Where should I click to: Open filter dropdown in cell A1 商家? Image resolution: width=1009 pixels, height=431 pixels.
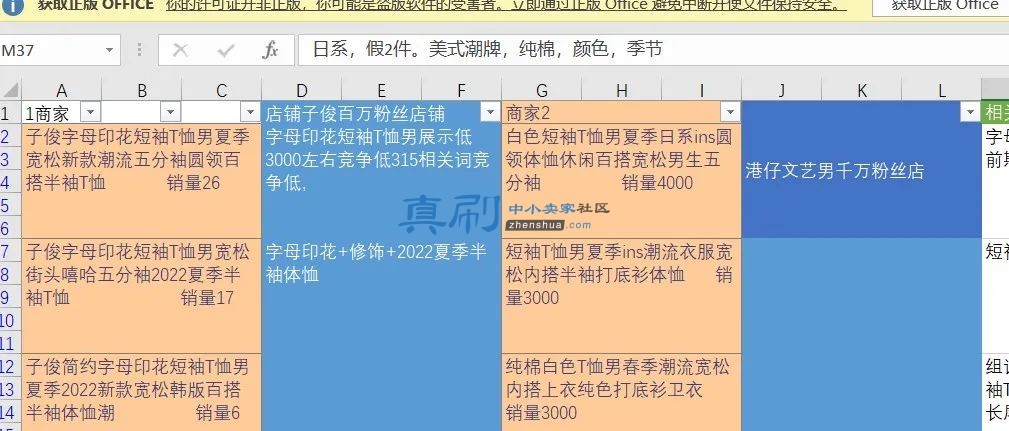tap(89, 113)
